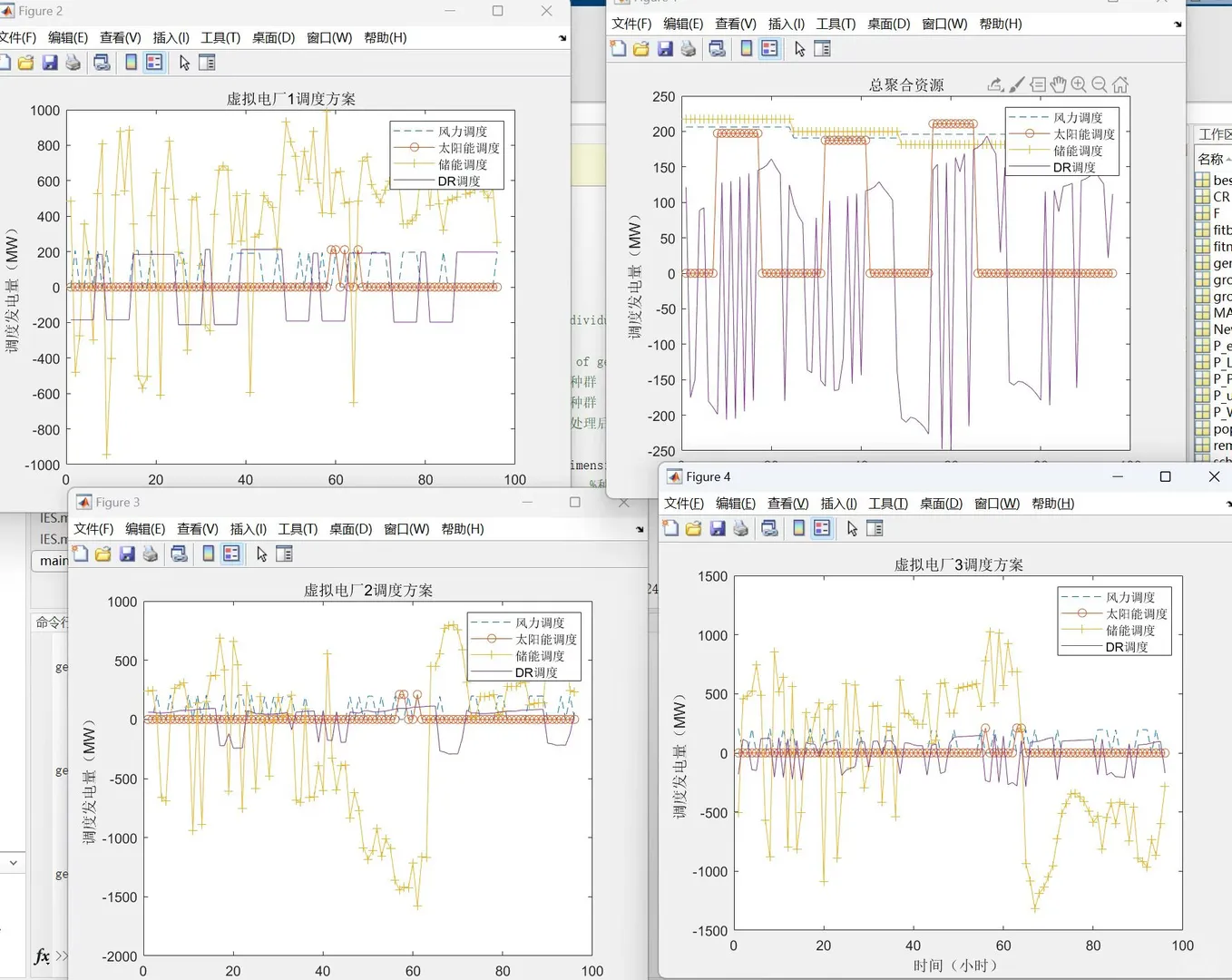Image resolution: width=1232 pixels, height=980 pixels.
Task: Select the plot title 虚拟电厂2调度方案
Action: pos(368,590)
